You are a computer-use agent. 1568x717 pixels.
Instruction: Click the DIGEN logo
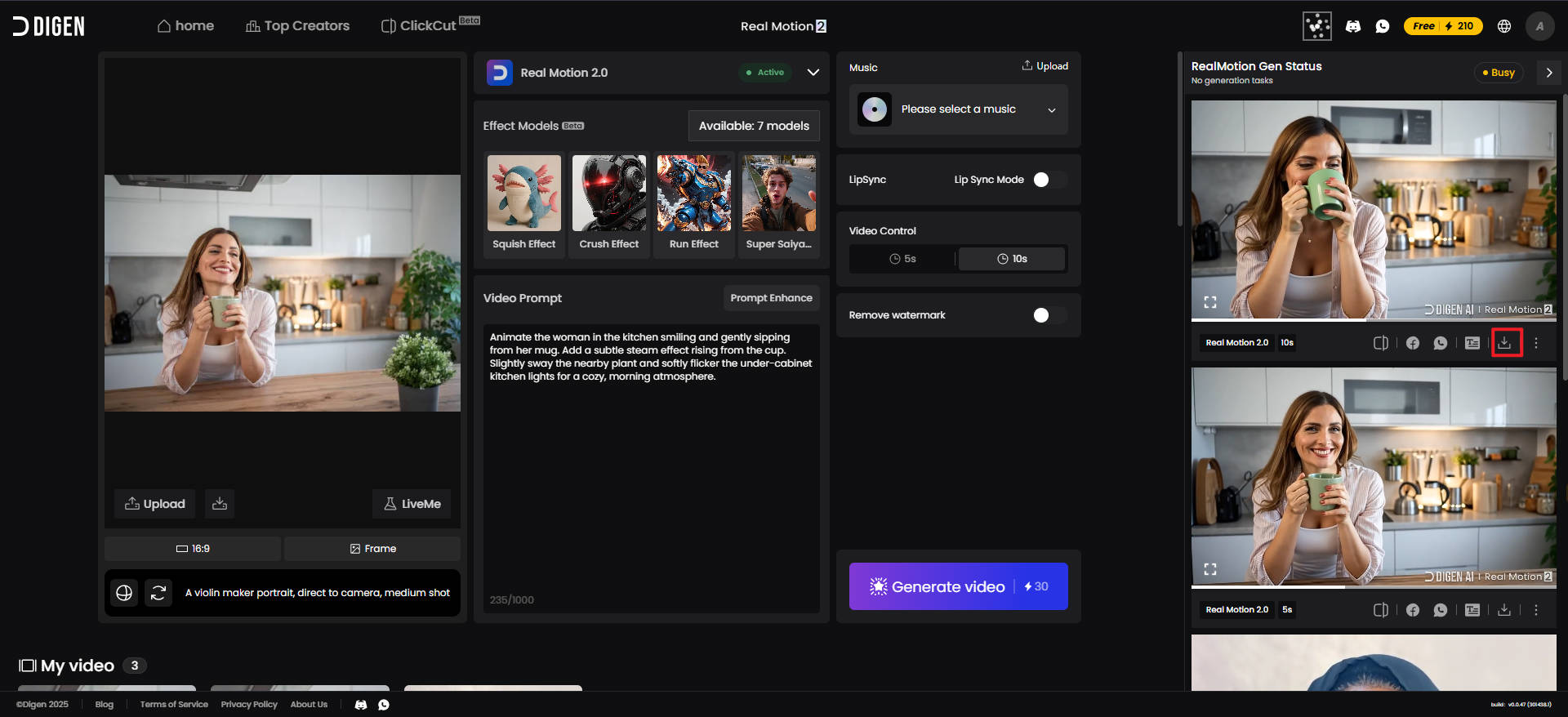(x=49, y=26)
